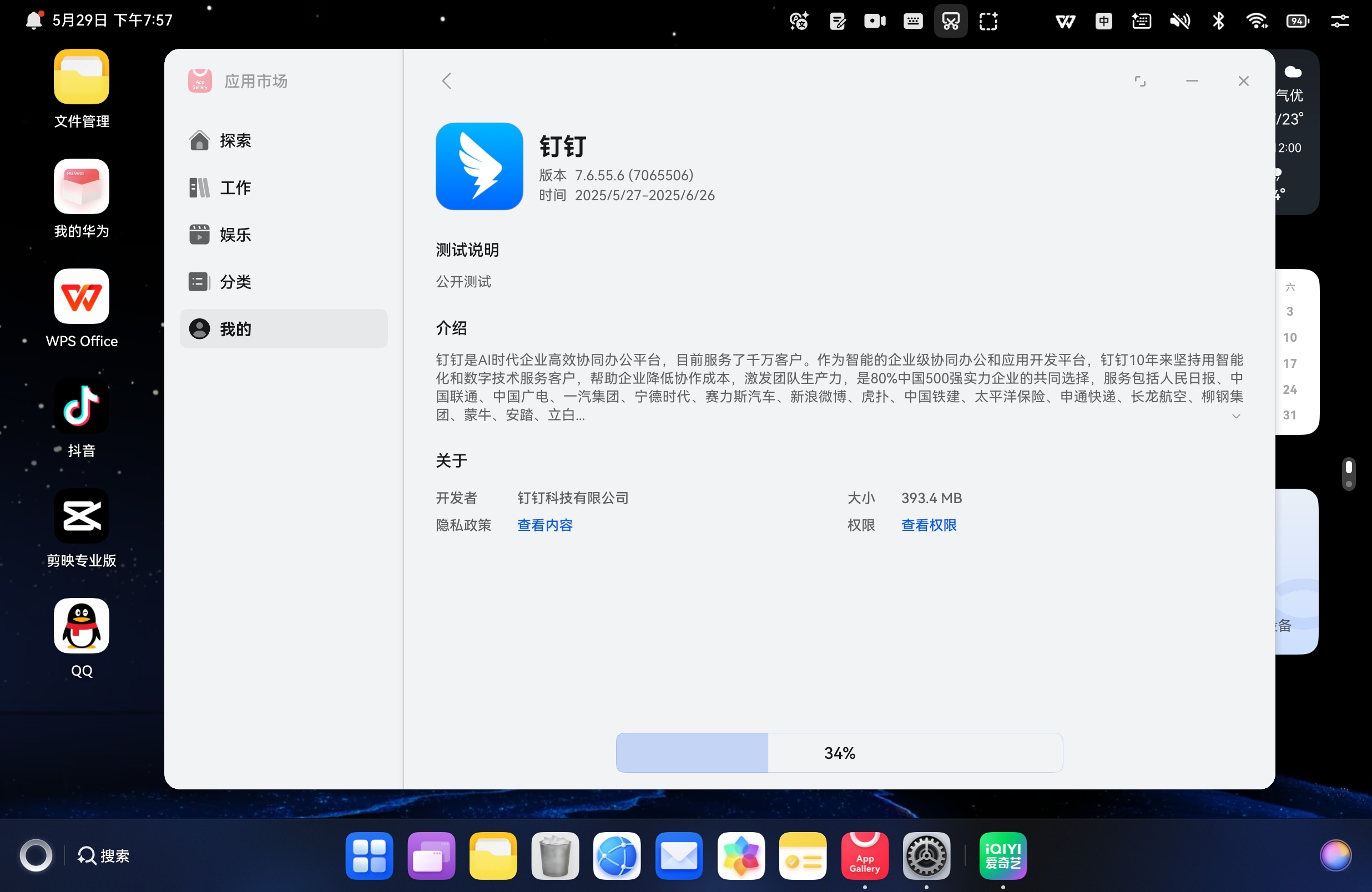
Task: Toggle muted sound icon in top bar
Action: coord(1179,21)
